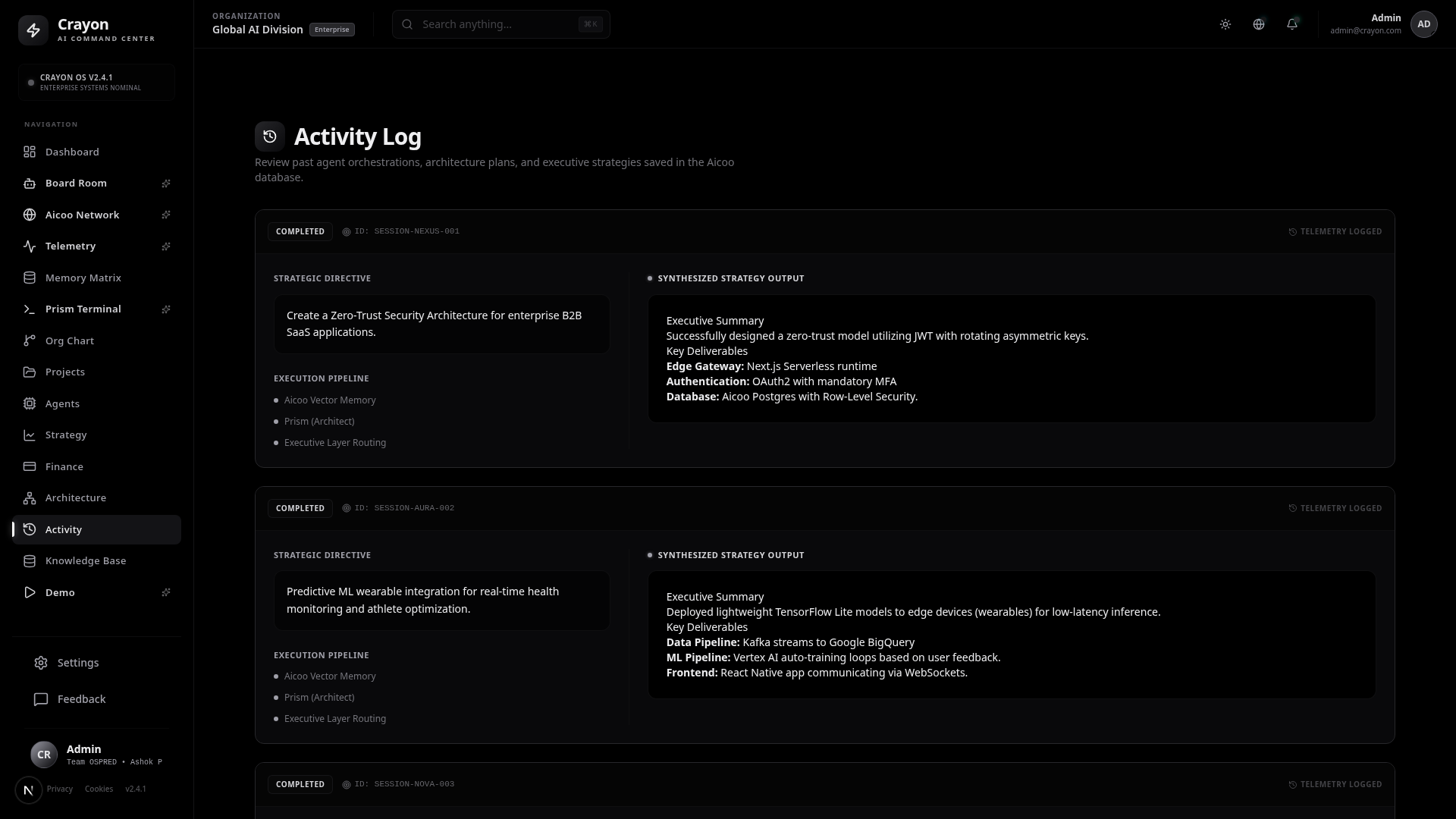Click the Team OSPRED • Ashok P text

coord(115,762)
